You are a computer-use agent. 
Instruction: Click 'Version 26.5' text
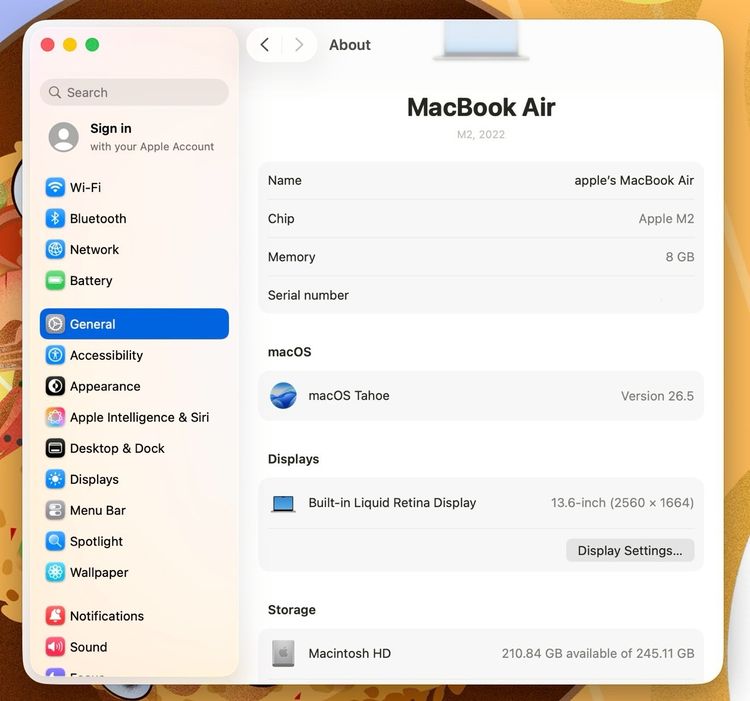click(657, 396)
